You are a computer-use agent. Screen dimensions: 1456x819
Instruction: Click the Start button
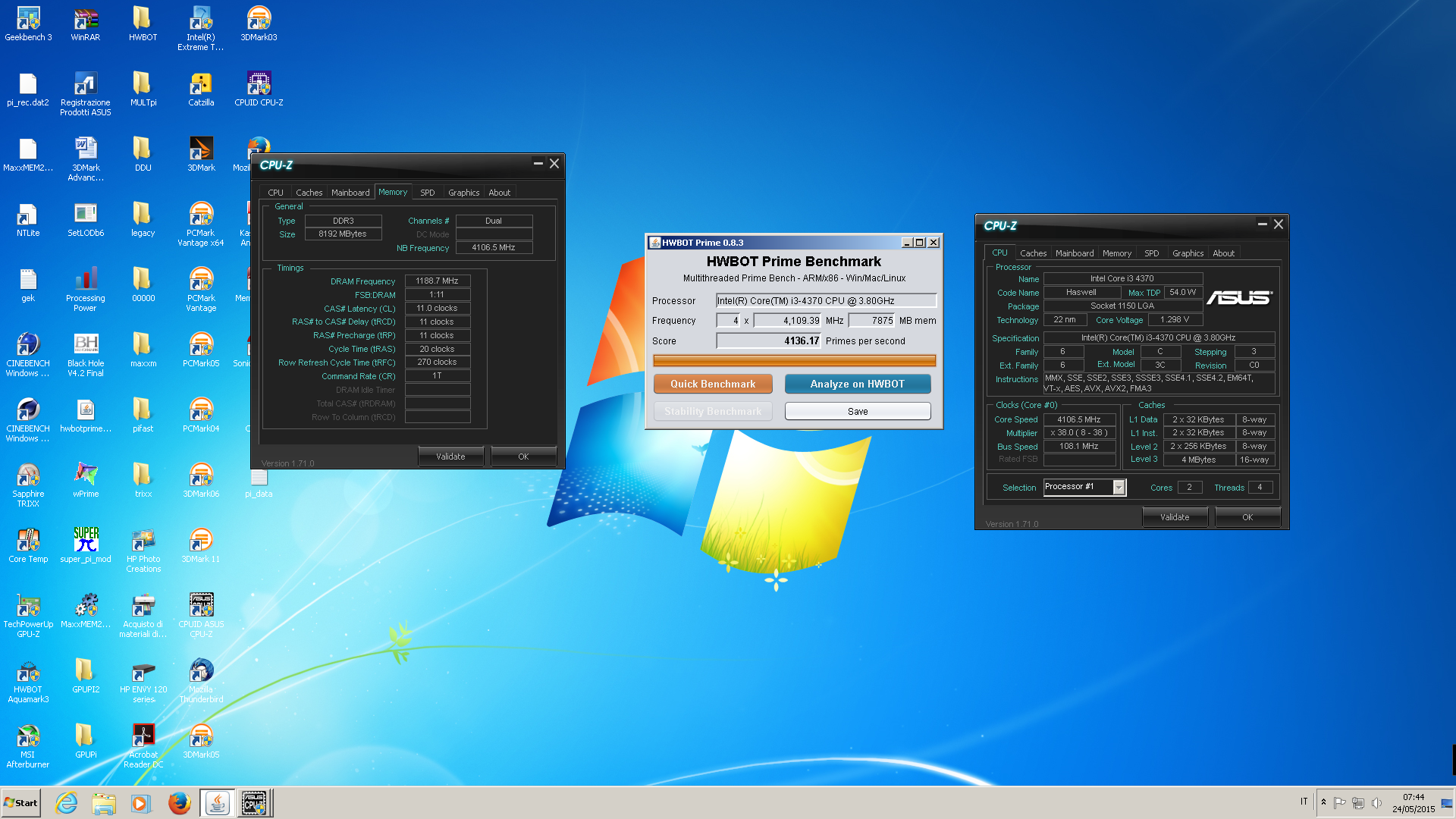click(21, 803)
